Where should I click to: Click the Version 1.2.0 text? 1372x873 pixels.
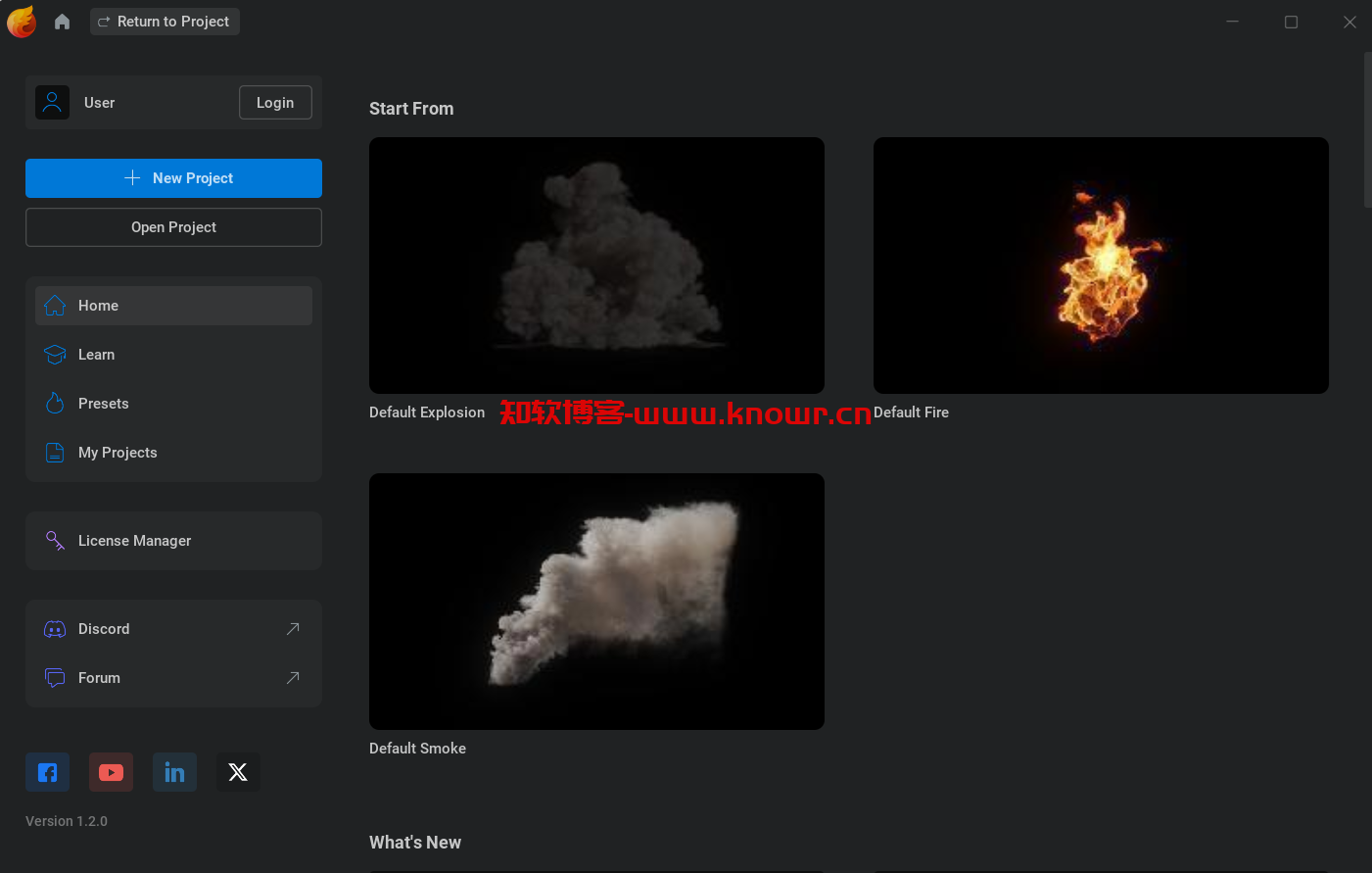coord(67,821)
